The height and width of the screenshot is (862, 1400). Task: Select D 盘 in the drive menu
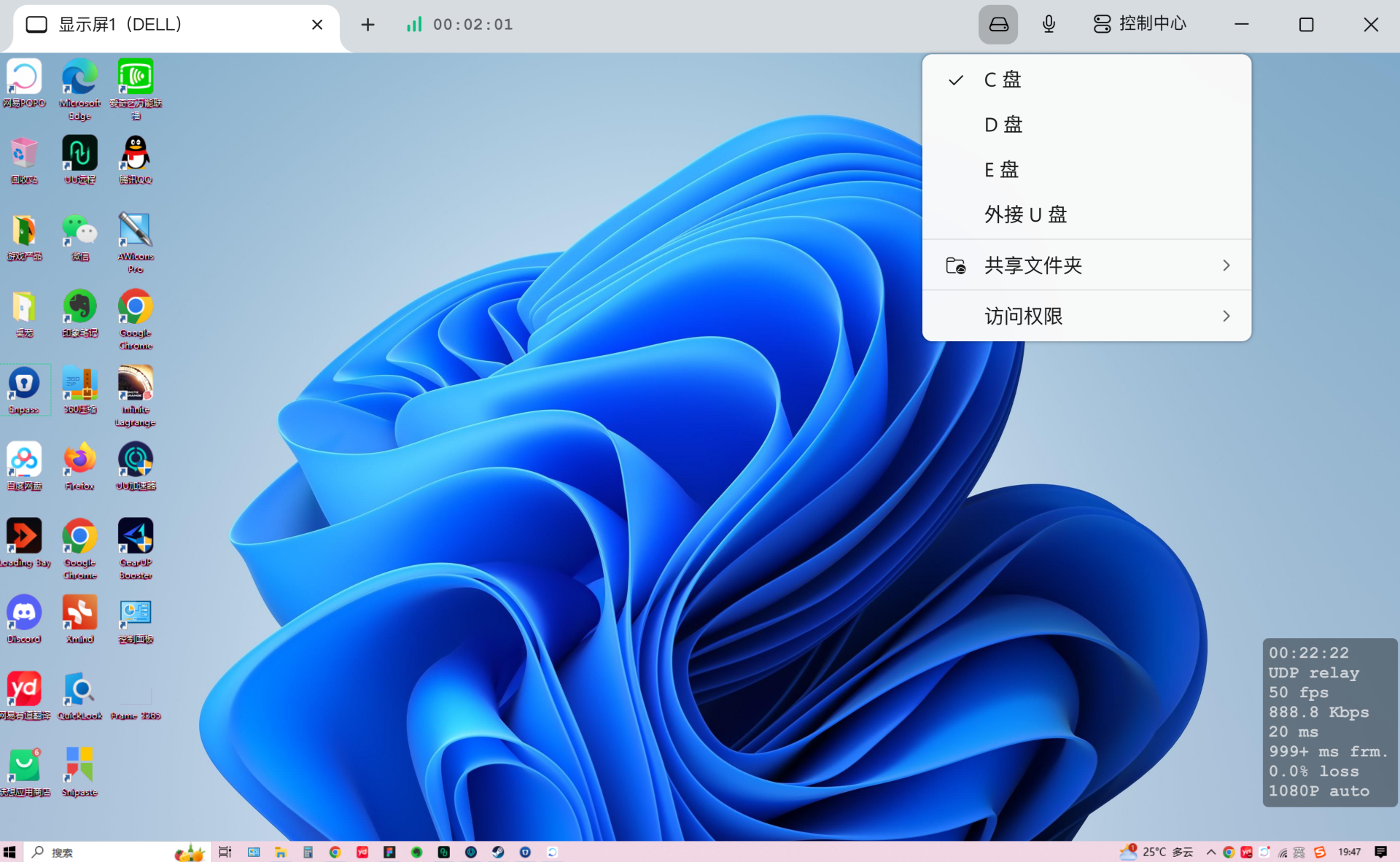click(x=1086, y=125)
